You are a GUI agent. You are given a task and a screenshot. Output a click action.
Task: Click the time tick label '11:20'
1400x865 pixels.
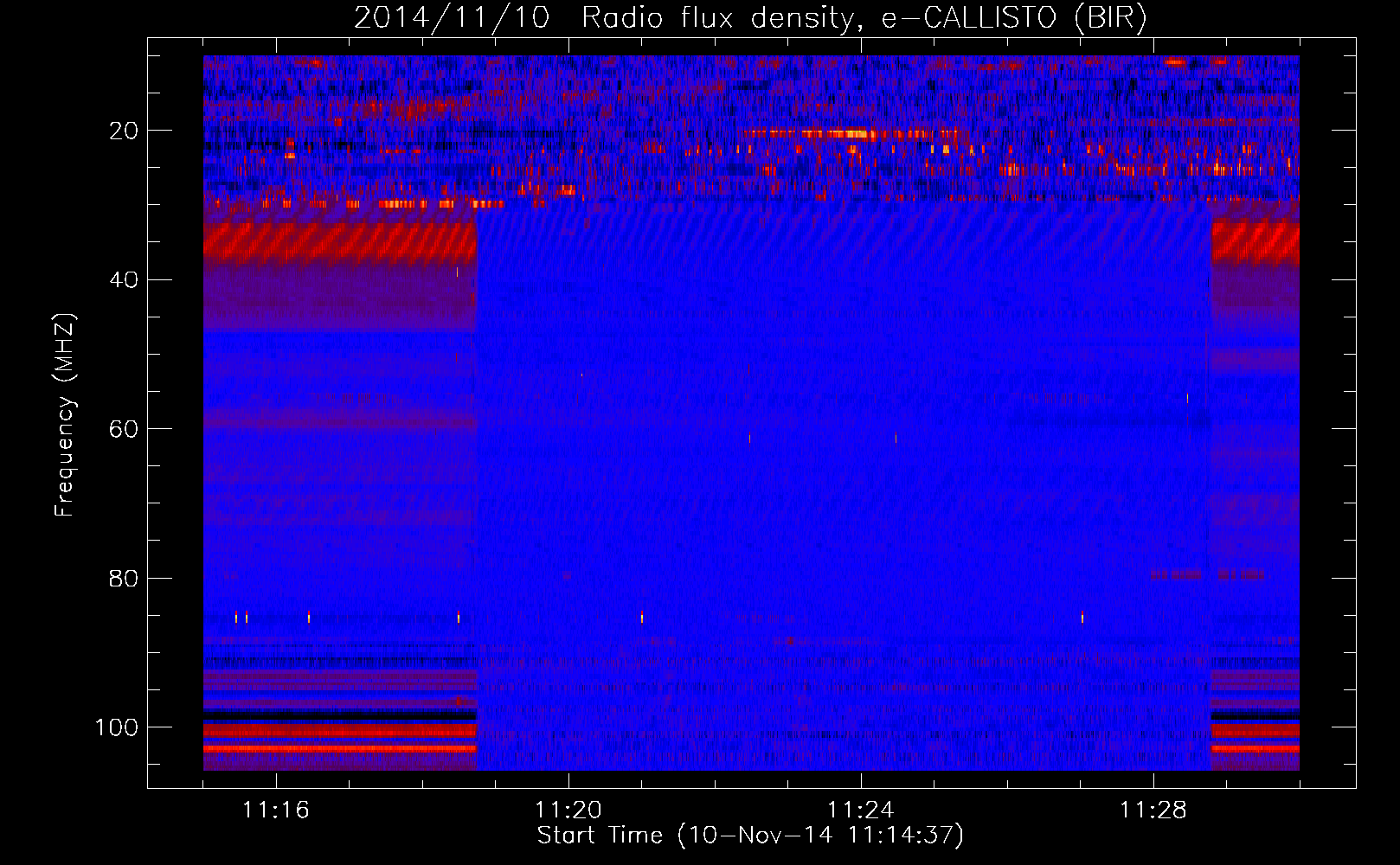(568, 811)
